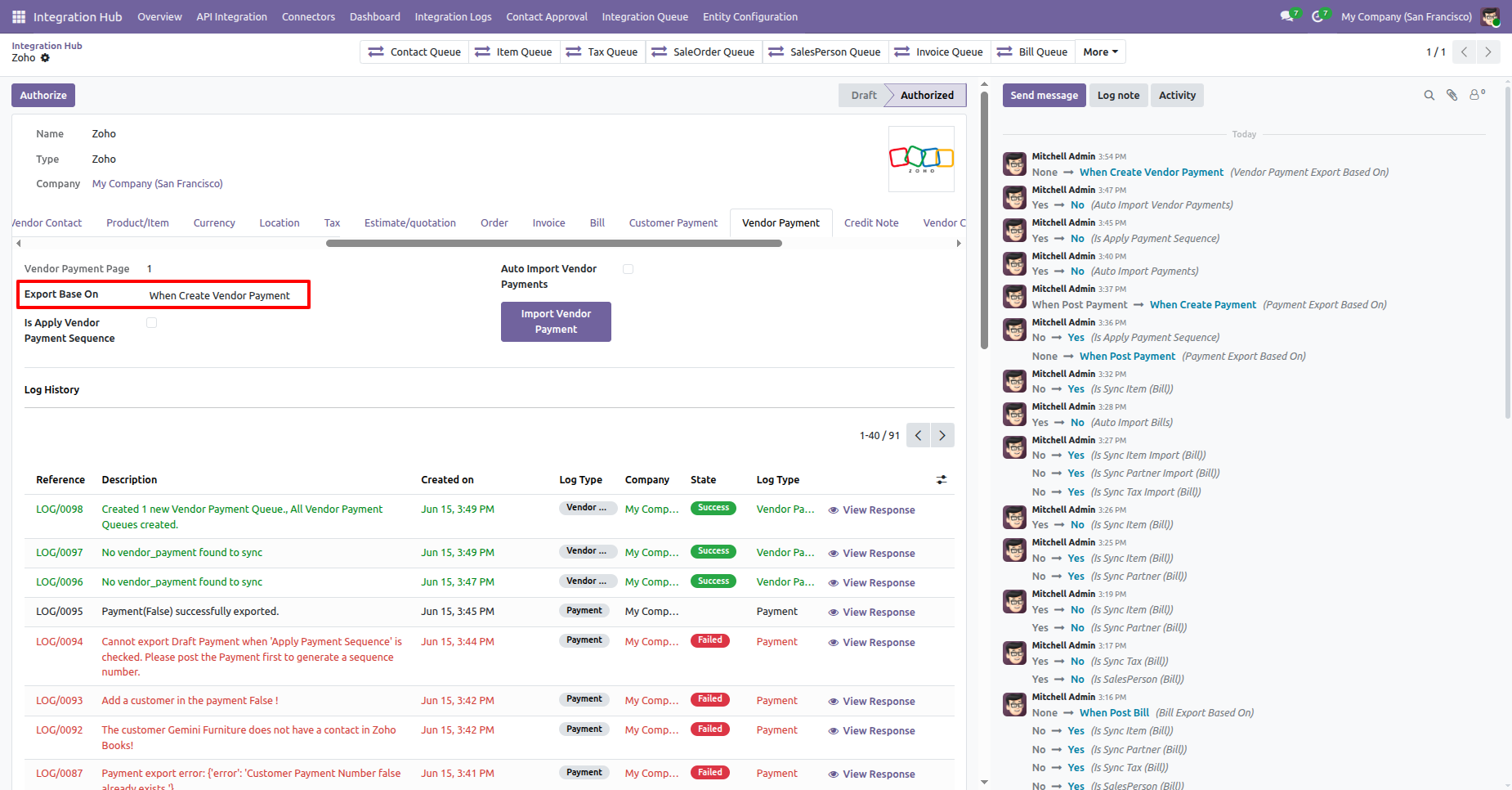
Task: Open the apps grid menu icon
Action: click(19, 16)
